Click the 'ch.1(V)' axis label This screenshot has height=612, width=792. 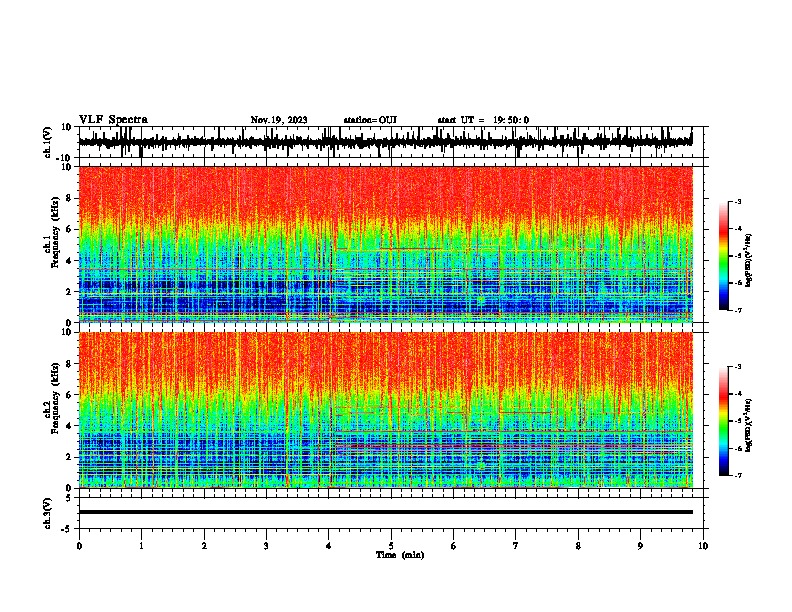48,142
